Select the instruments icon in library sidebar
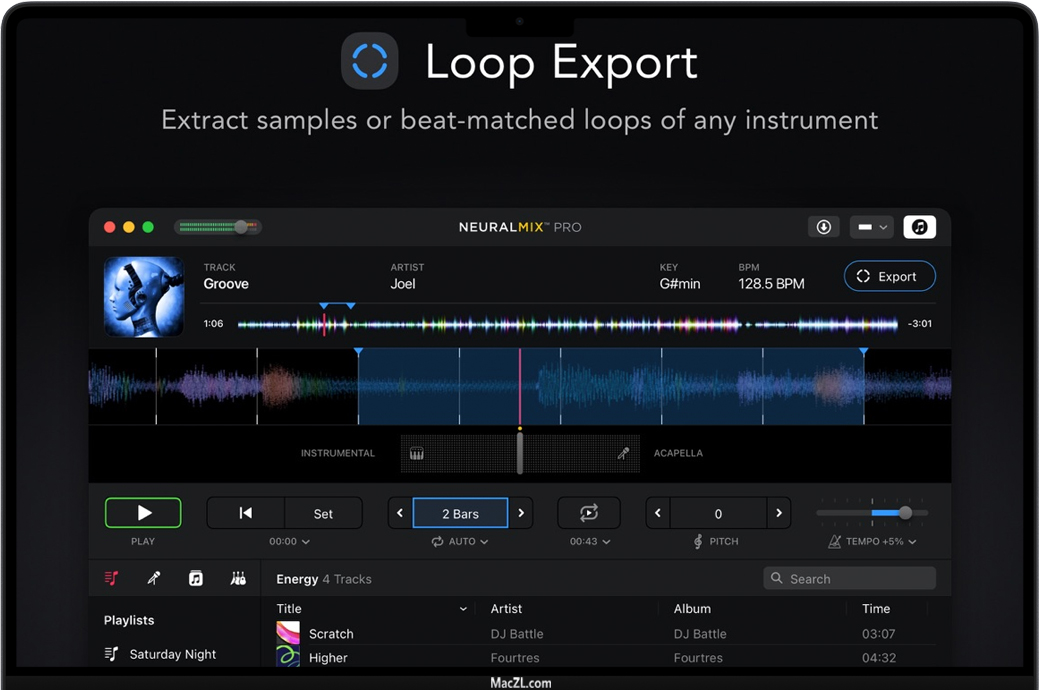Viewport: 1040px width, 690px height. click(x=238, y=578)
